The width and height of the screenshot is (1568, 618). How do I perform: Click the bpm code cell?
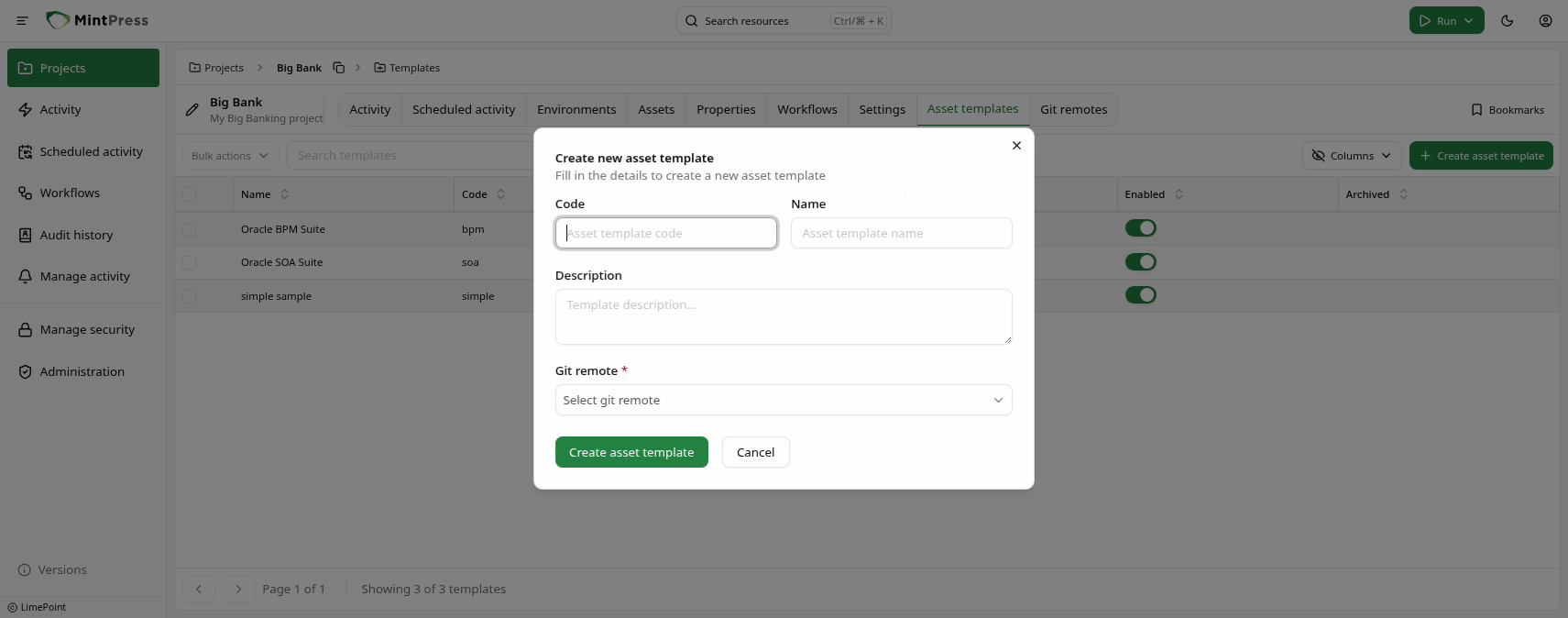click(473, 229)
